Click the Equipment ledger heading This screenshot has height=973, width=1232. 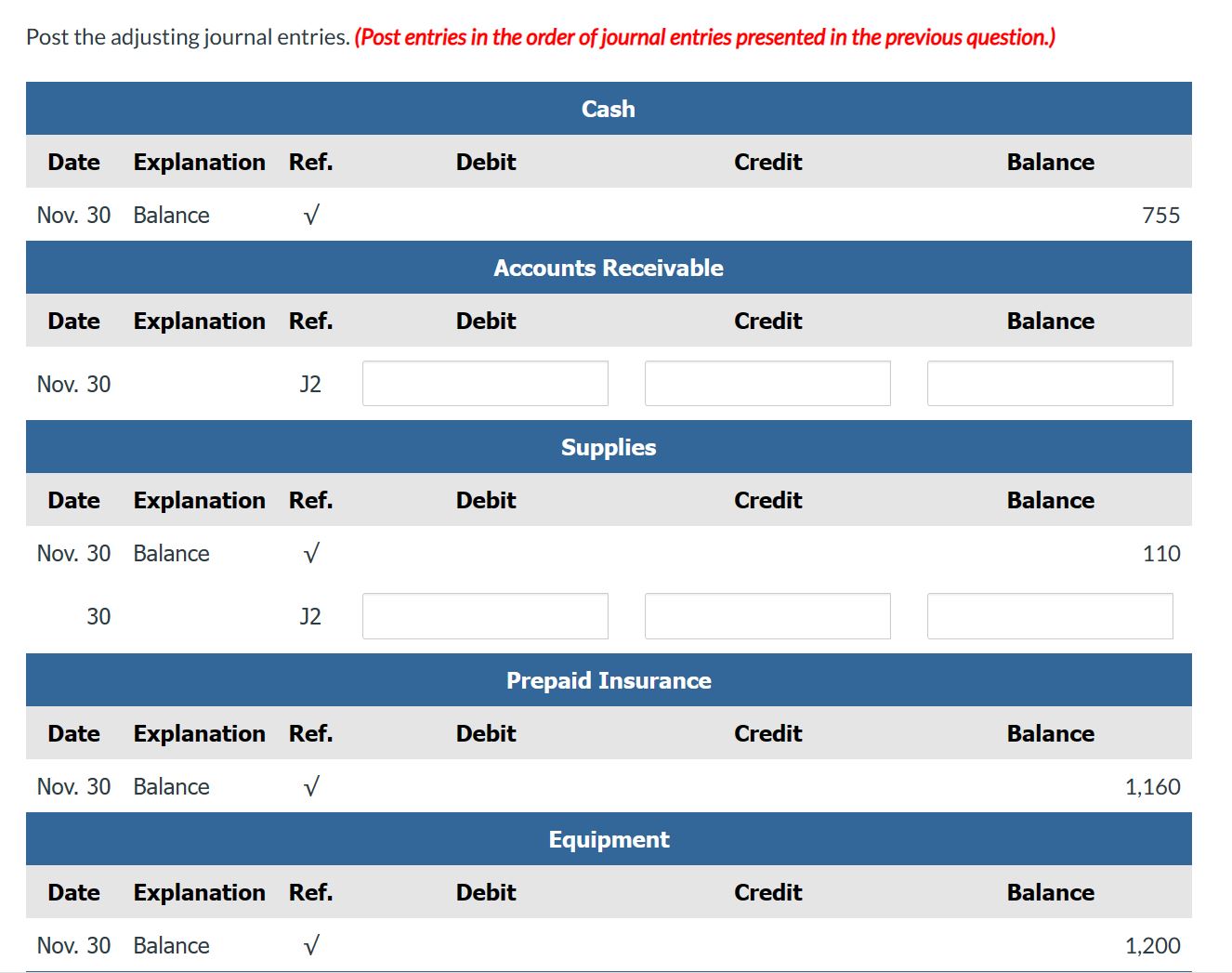click(609, 839)
